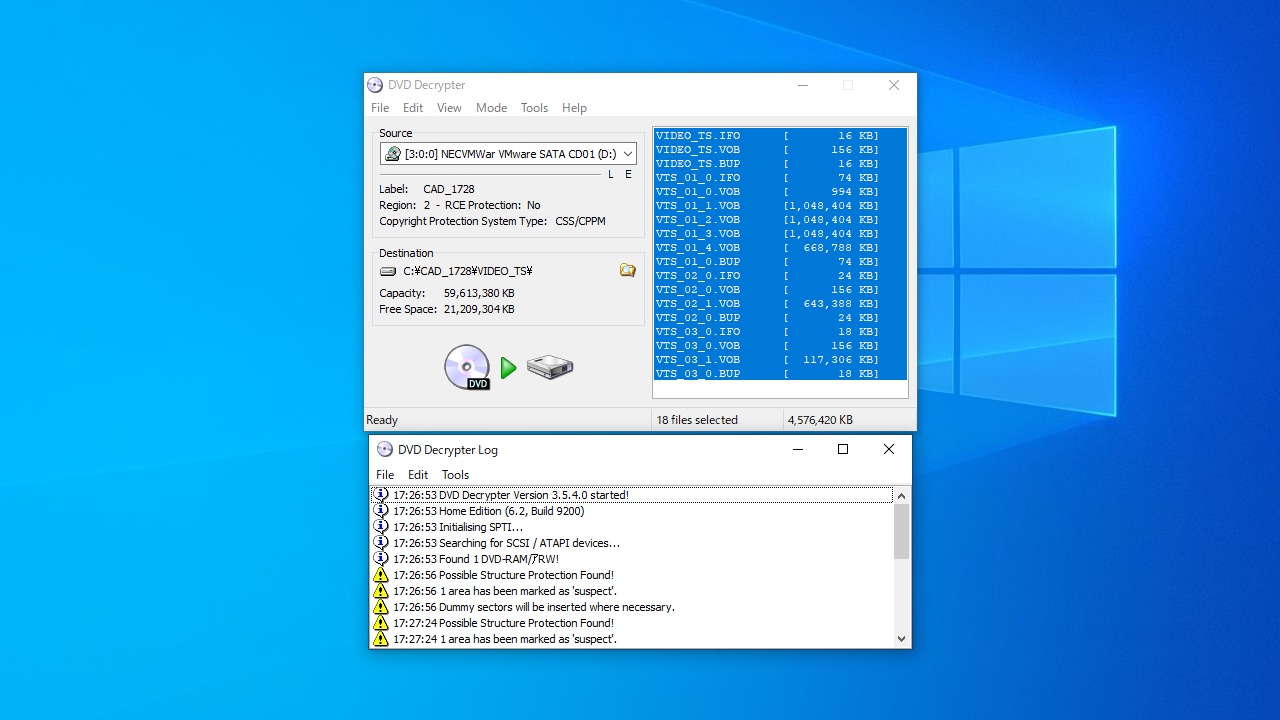Viewport: 1280px width, 720px height.
Task: Select VTS_01_3.VOB file row
Action: [x=780, y=234]
